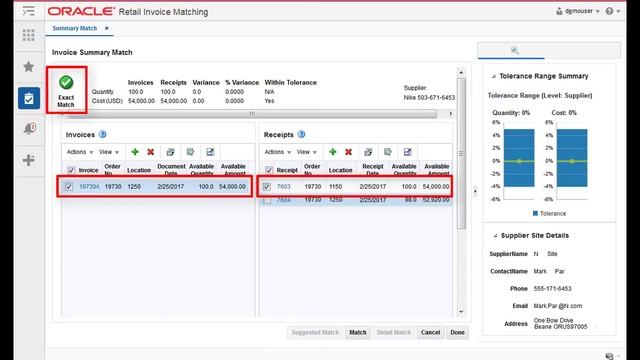Image resolution: width=640 pixels, height=360 pixels.
Task: Open the help menu dropdown arrow
Action: [x=618, y=11]
